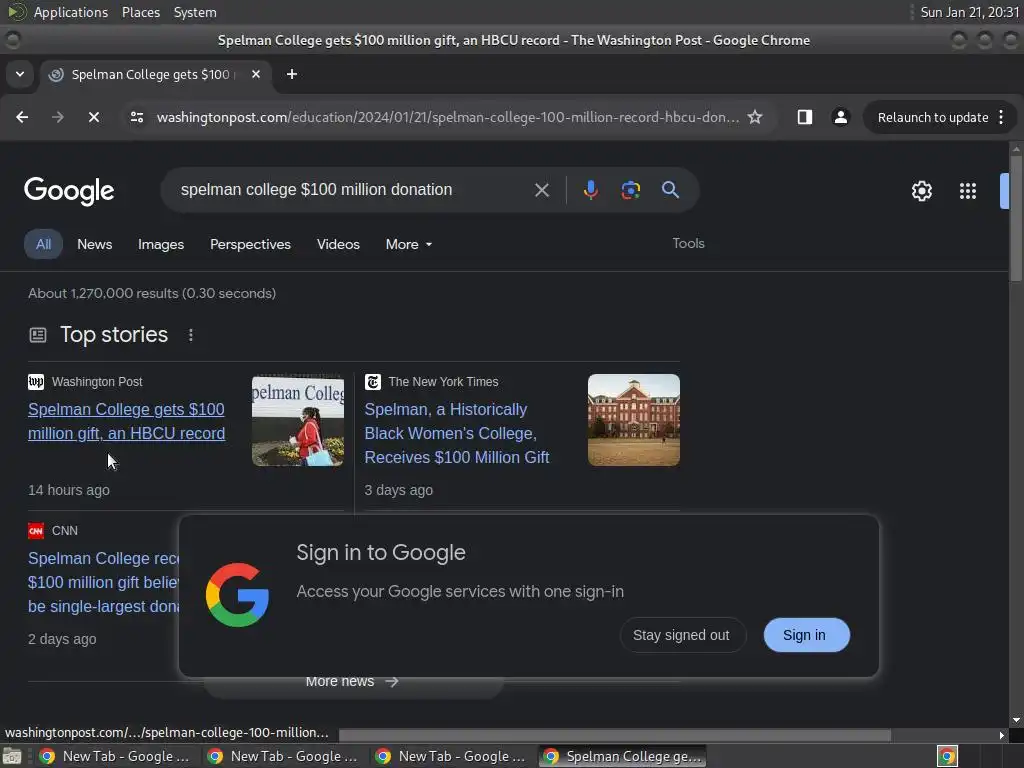This screenshot has height=768, width=1024.
Task: Switch to the Images tab
Action: click(161, 244)
